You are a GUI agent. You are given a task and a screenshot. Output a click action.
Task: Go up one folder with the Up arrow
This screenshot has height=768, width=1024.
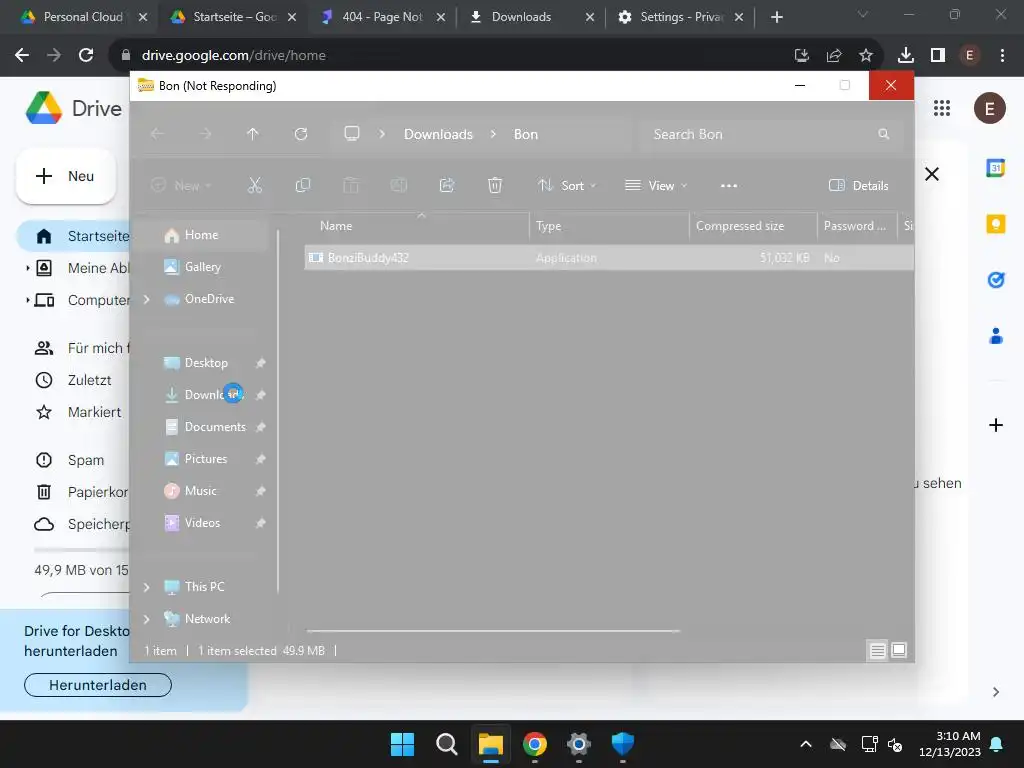(253, 134)
